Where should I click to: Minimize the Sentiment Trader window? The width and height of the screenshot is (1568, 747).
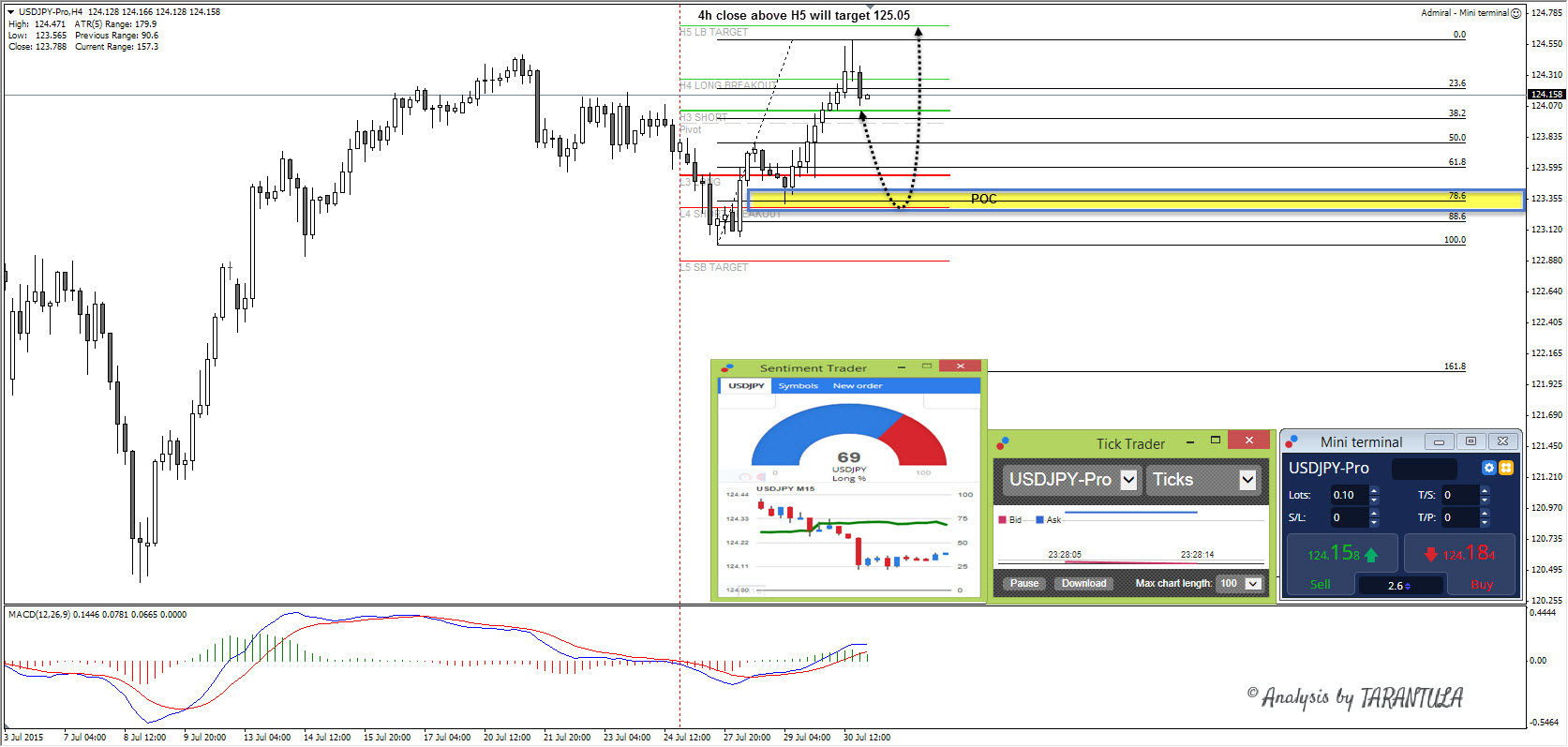[x=902, y=366]
